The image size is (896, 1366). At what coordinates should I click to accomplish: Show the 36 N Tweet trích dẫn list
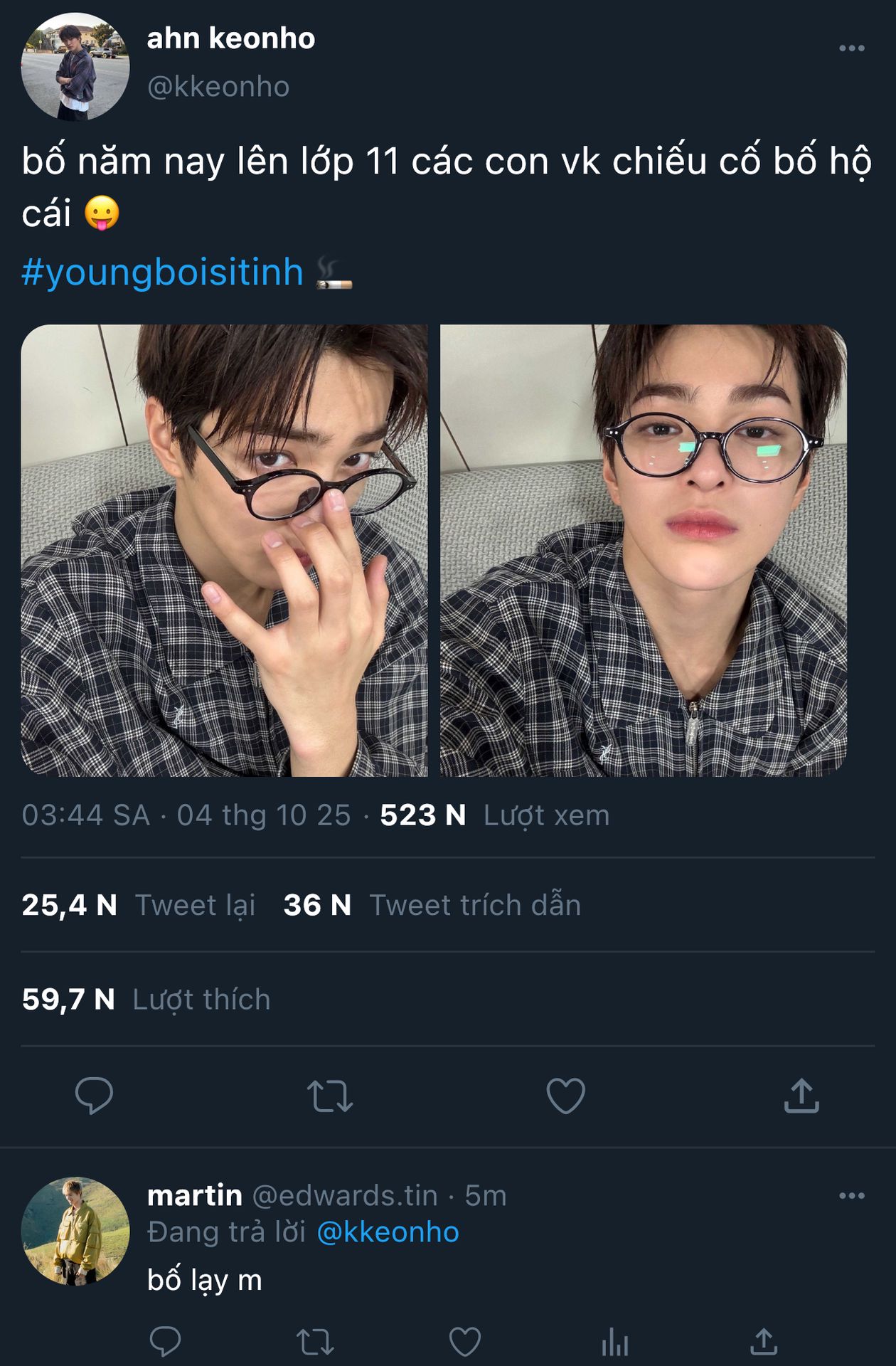432,905
